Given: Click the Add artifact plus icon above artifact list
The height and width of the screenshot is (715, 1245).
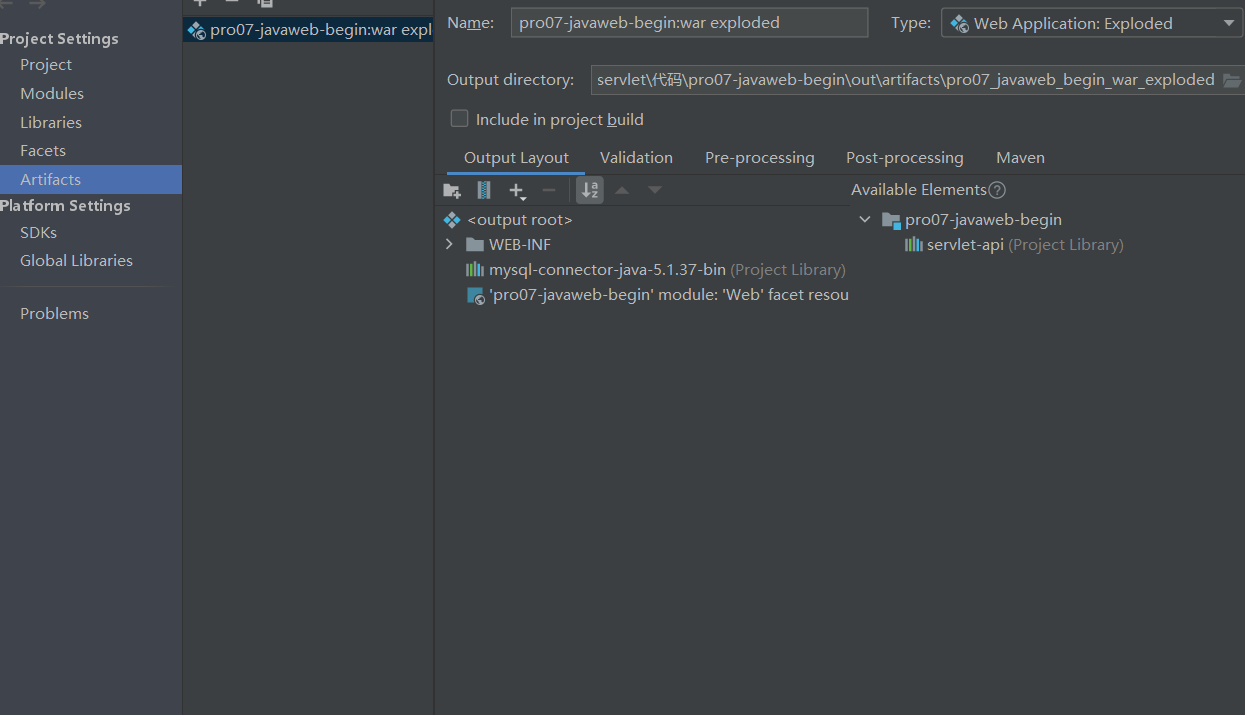Looking at the screenshot, I should [199, 4].
